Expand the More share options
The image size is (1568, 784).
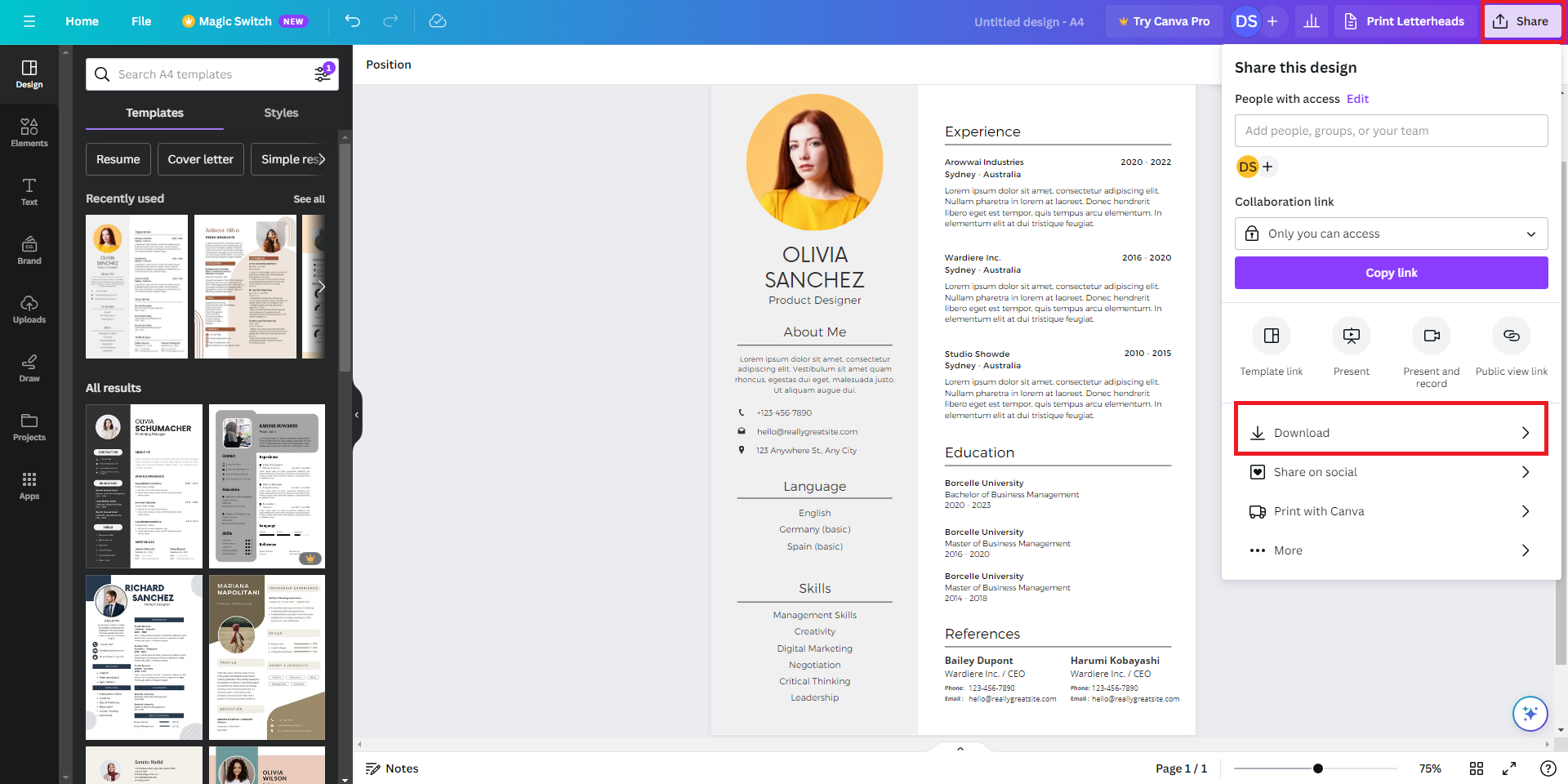click(x=1392, y=550)
